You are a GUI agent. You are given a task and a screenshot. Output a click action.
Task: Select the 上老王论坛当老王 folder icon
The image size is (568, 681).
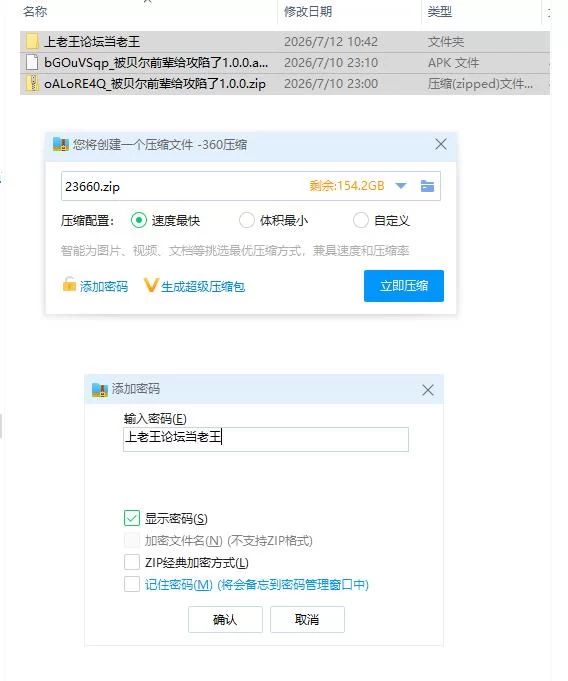click(32, 42)
